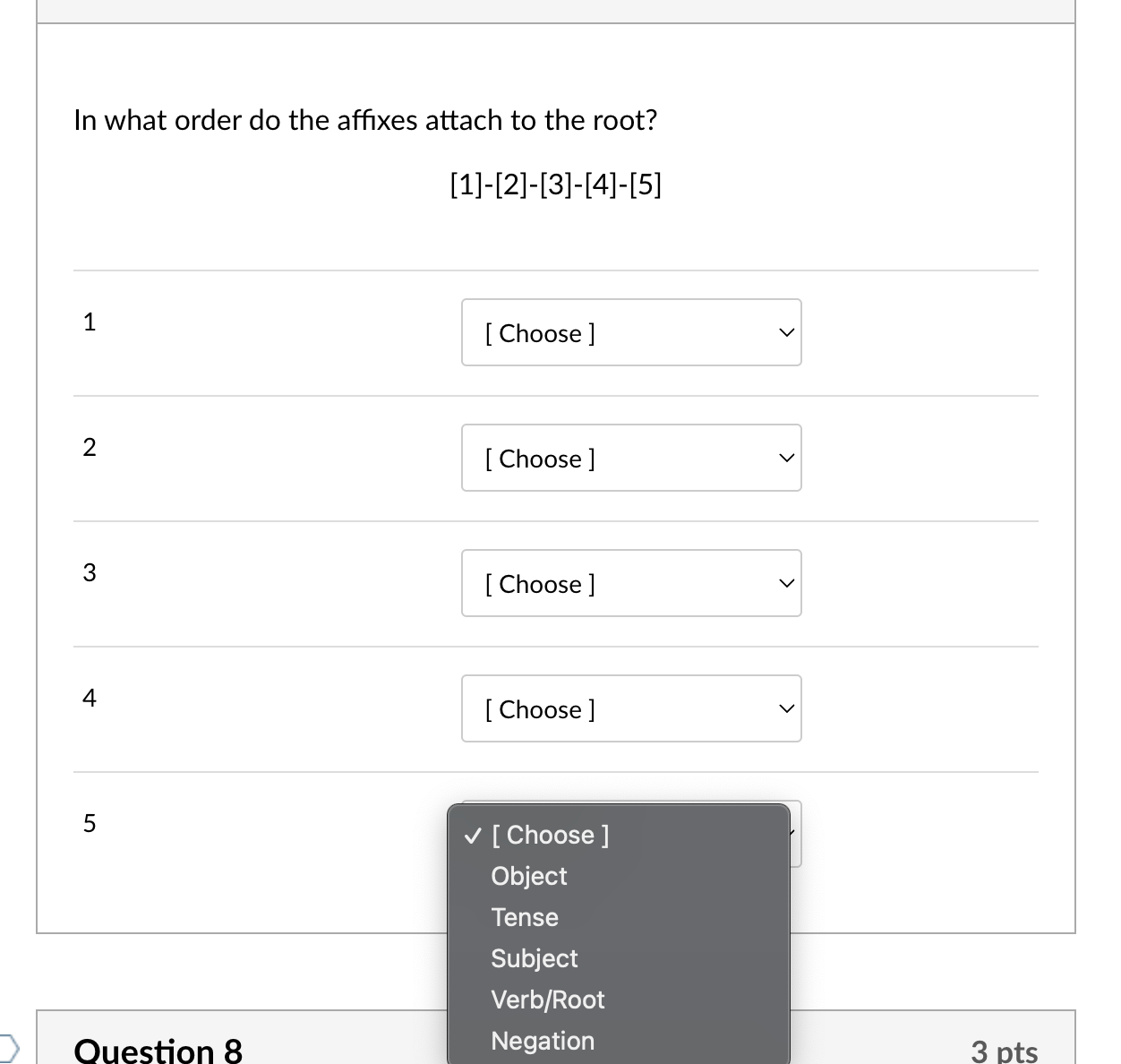The image size is (1121, 1064).
Task: Choose "Subject" for blank 5
Action: [x=534, y=958]
